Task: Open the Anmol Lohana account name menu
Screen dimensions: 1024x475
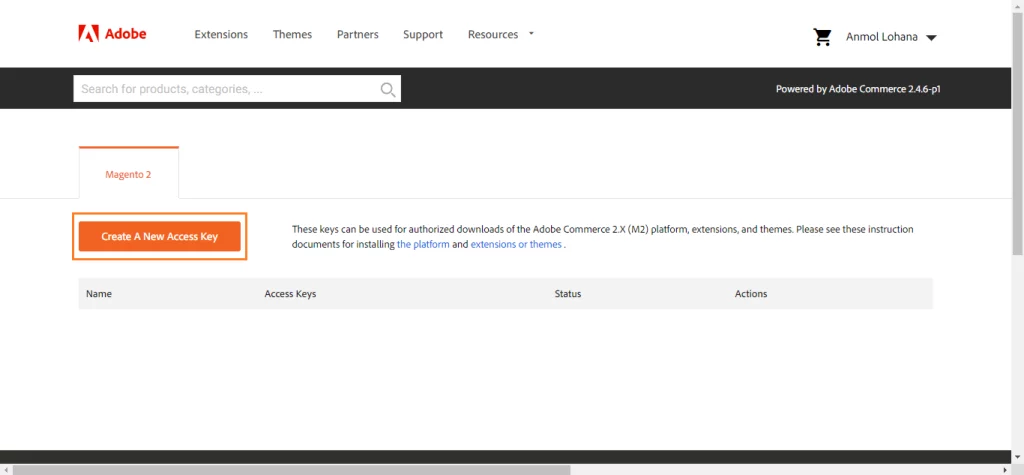Action: [882, 37]
